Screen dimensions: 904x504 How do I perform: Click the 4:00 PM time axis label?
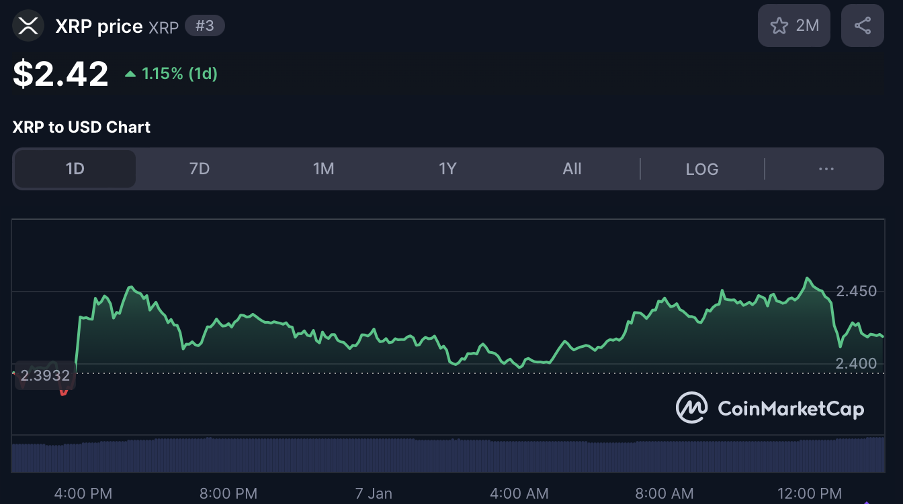point(83,494)
